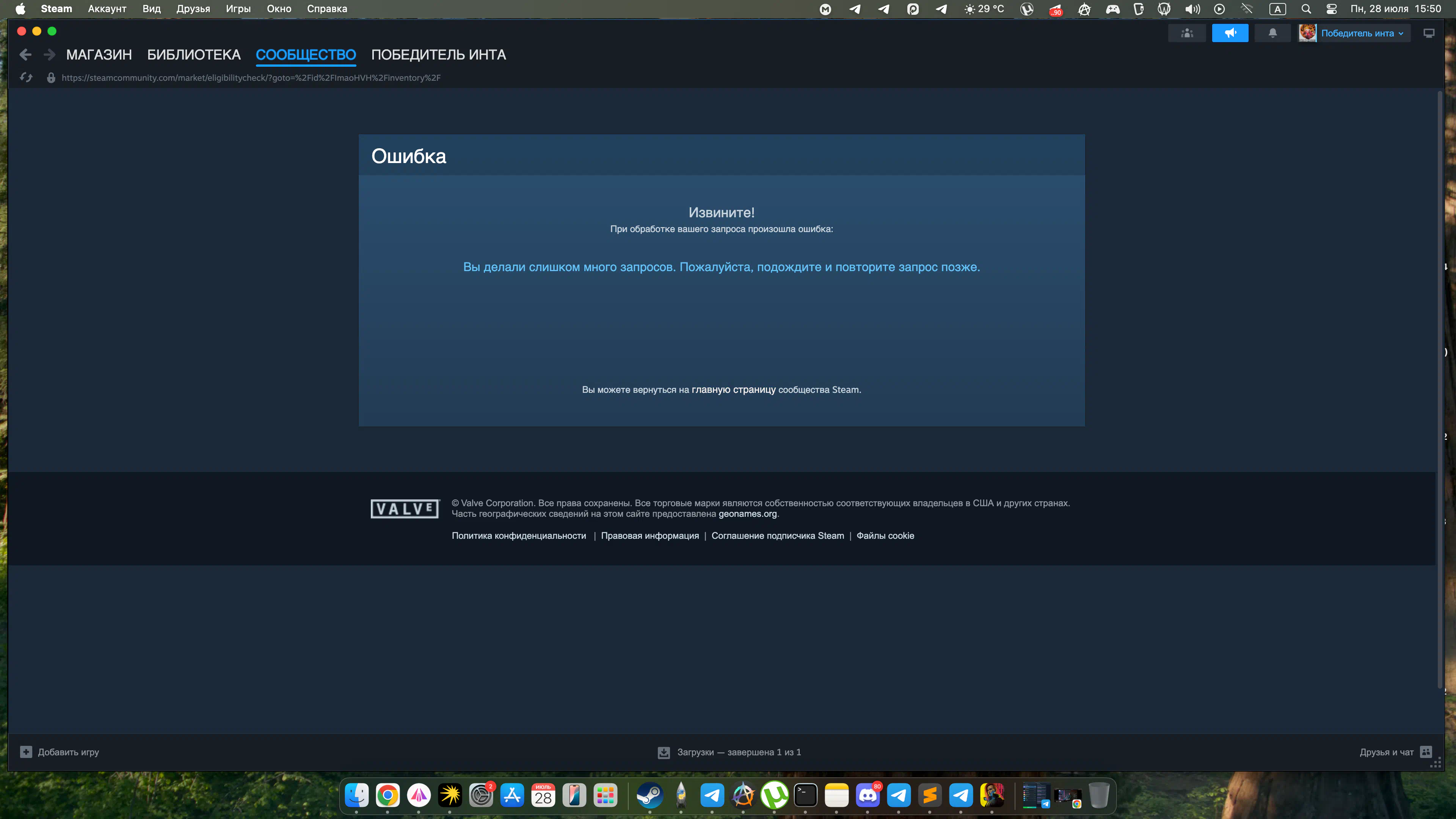Click the steamcommunity URL address field
Image resolution: width=1456 pixels, height=819 pixels.
(x=251, y=77)
